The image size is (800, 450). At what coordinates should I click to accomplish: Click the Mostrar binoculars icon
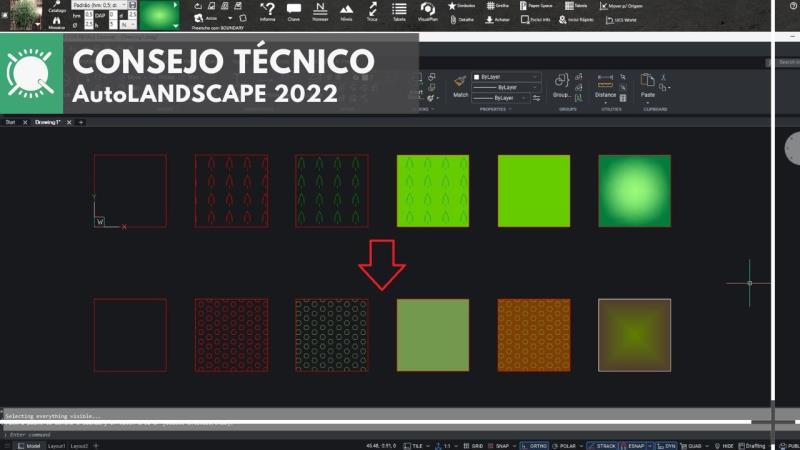57,23
